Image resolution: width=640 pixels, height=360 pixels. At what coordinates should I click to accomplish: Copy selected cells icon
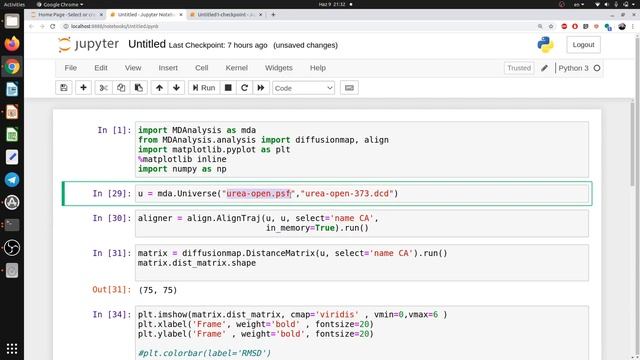[x=121, y=88]
